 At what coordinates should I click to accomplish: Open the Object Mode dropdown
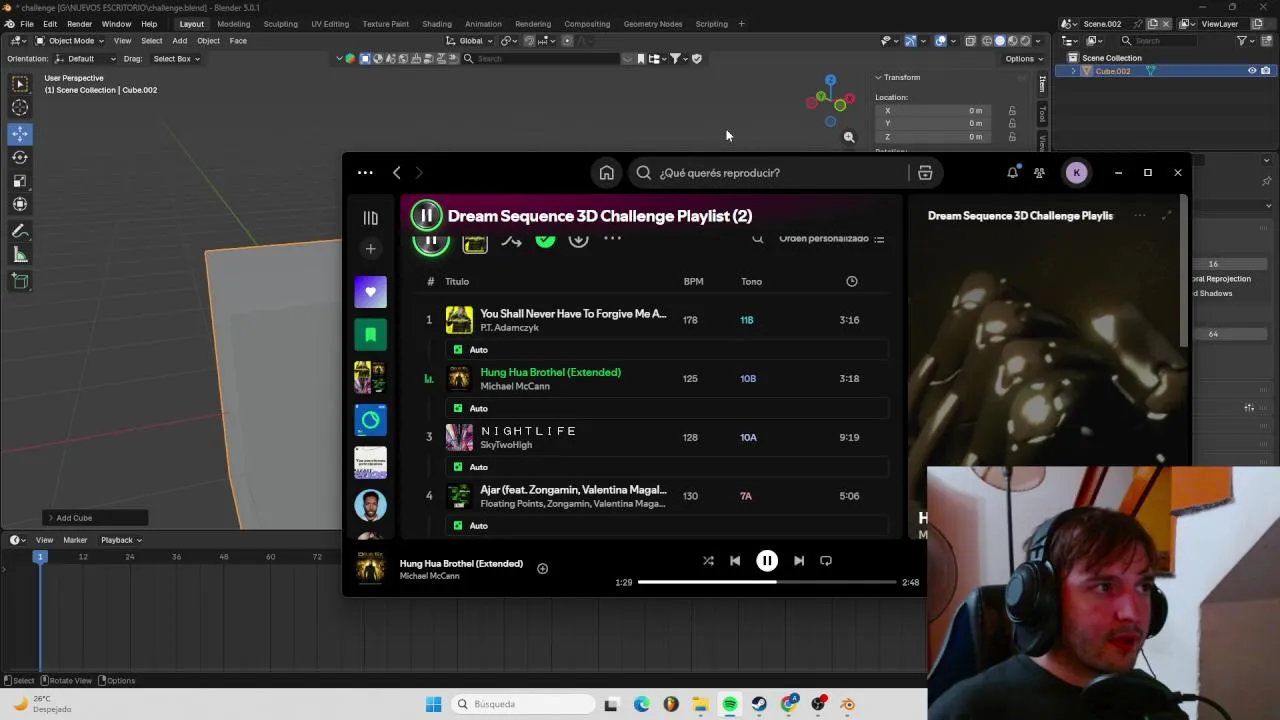(x=71, y=41)
